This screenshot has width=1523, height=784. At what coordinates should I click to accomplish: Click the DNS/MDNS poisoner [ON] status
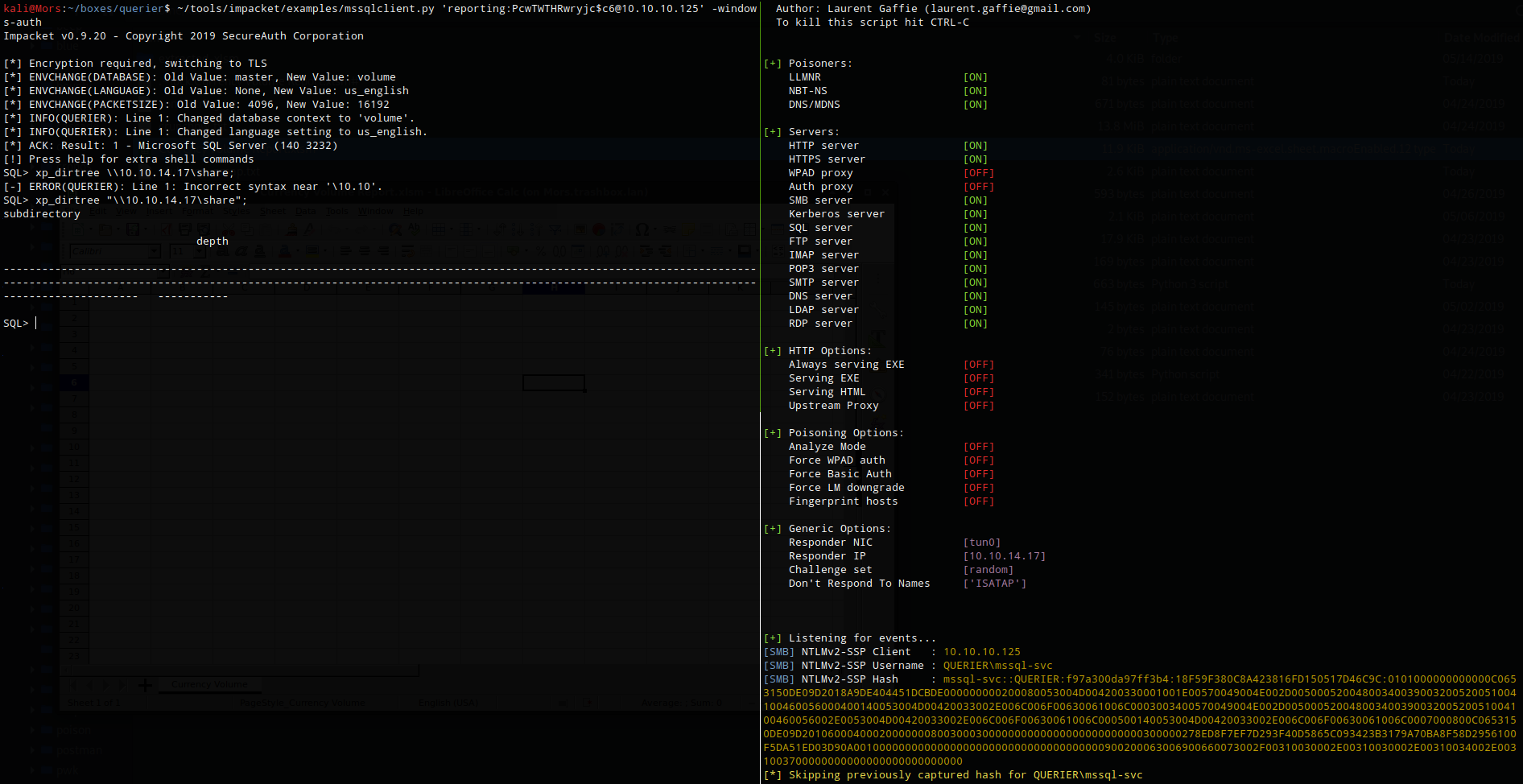click(x=976, y=105)
